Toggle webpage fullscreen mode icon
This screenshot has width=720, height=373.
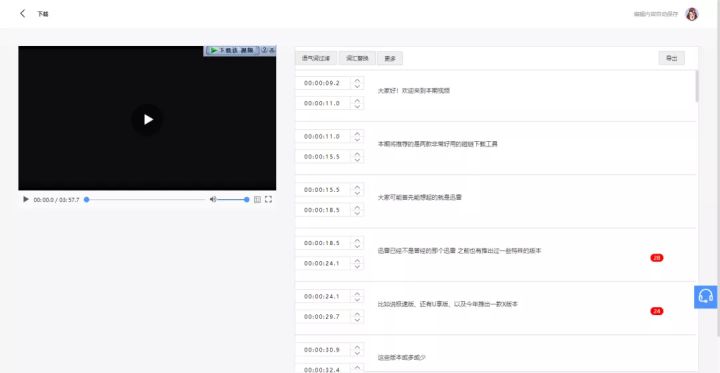coord(258,199)
